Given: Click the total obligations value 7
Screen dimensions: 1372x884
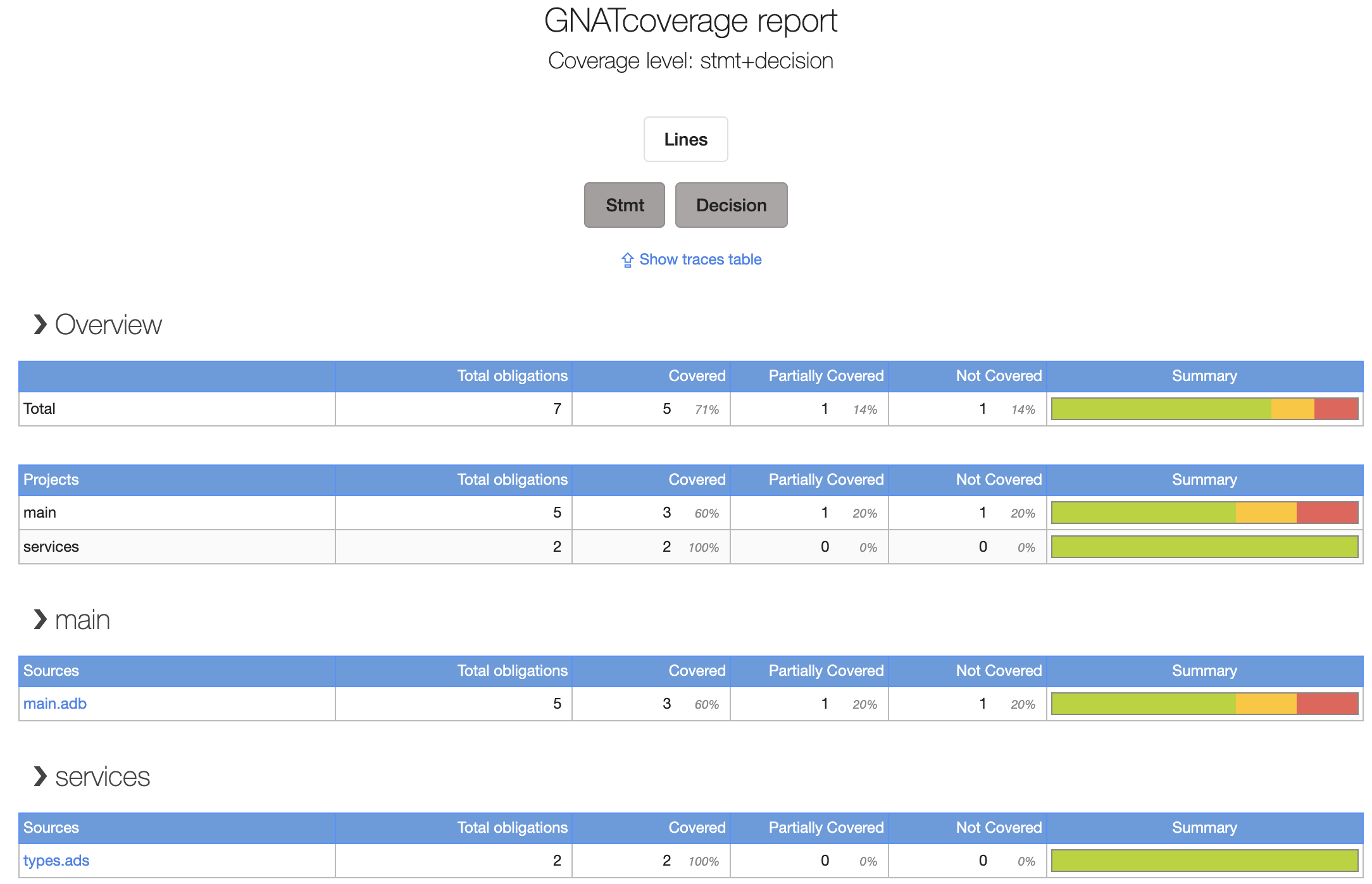Looking at the screenshot, I should click(557, 409).
